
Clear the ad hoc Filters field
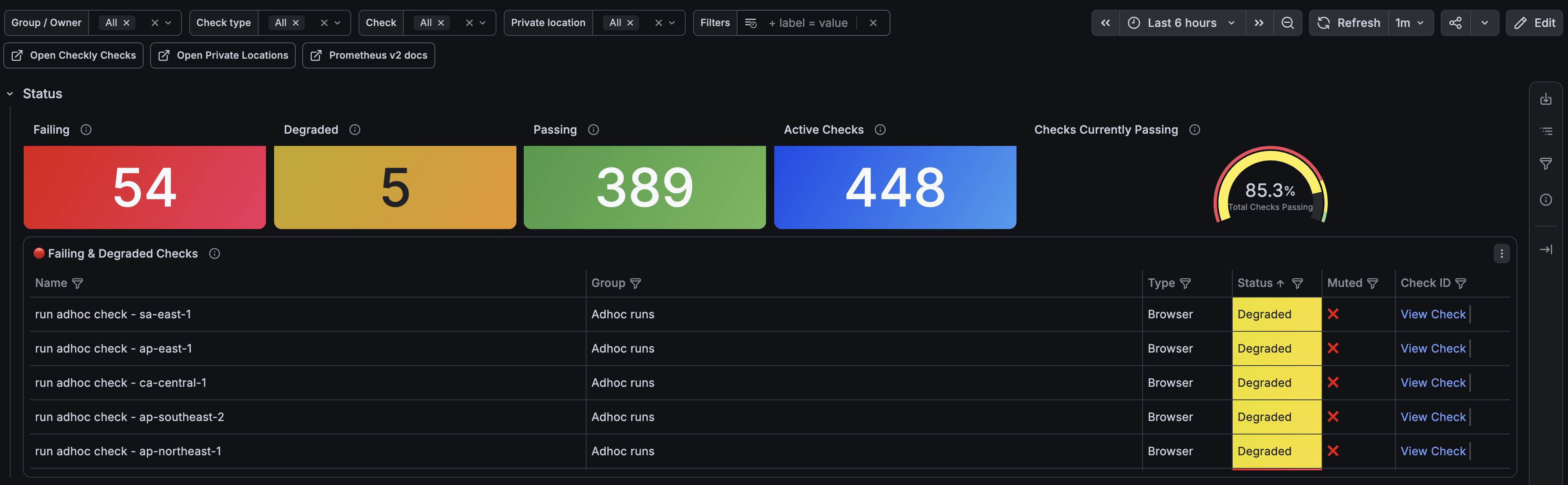point(873,23)
